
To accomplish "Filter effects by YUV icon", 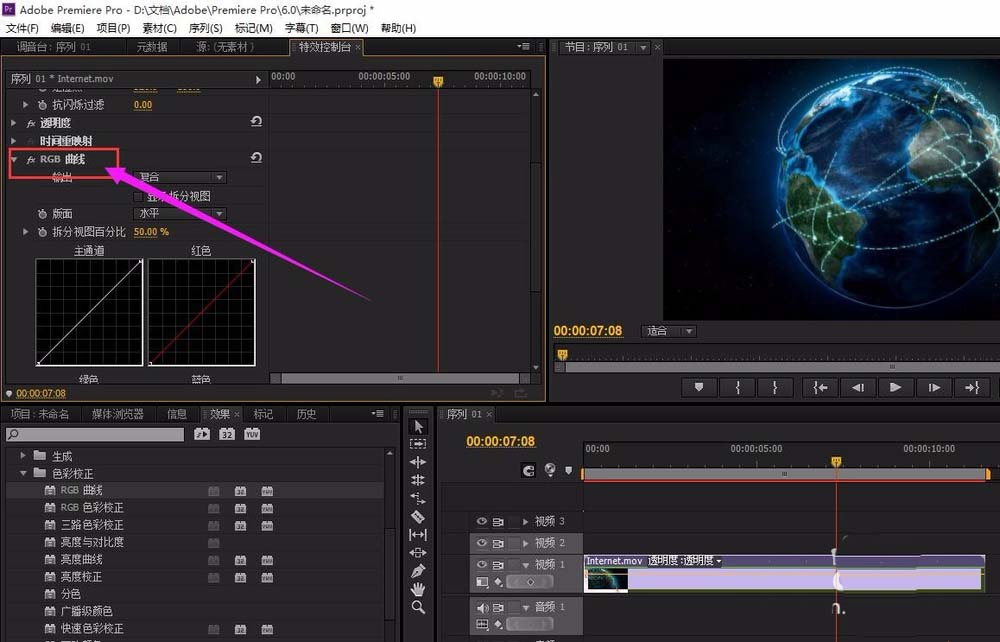I will click(252, 434).
